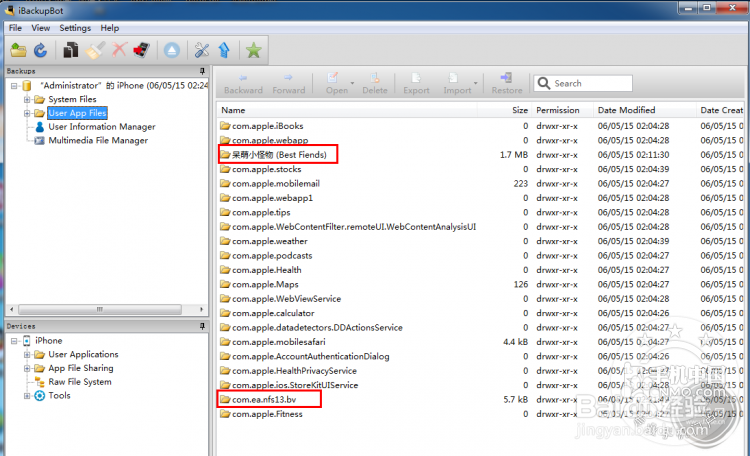This screenshot has width=750, height=456.
Task: Select the com.apple.iBooks folder
Action: coord(267,126)
